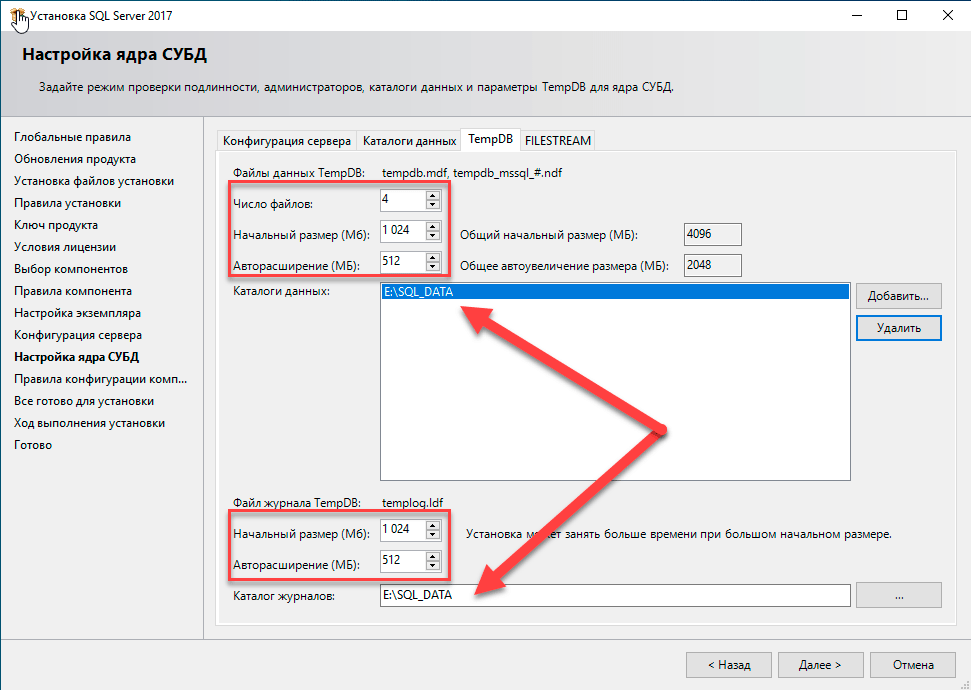971x690 pixels.
Task: Decrease log Авторасширение with down arrow
Action: coord(433,566)
